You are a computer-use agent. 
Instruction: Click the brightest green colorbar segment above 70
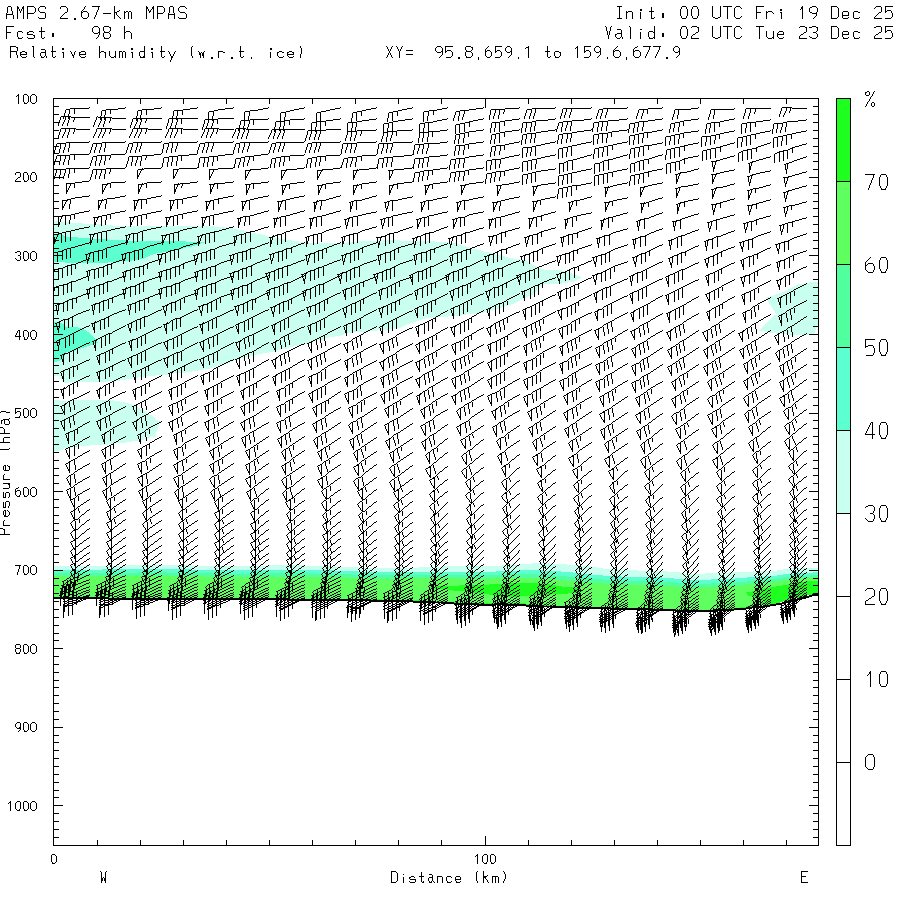[843, 140]
